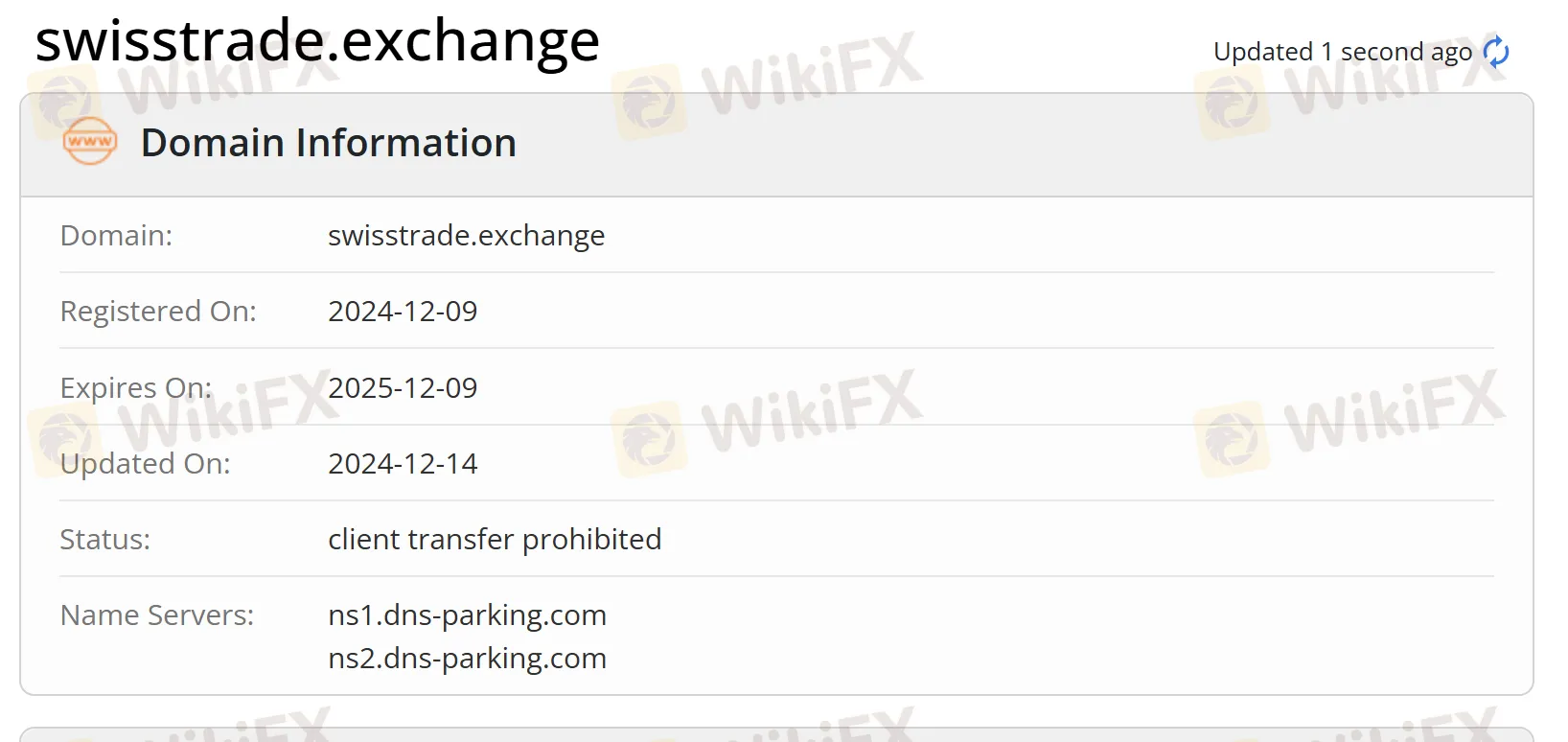Viewport: 1568px width, 742px height.
Task: Click the swisstrade.exchange page title
Action: coord(317,41)
